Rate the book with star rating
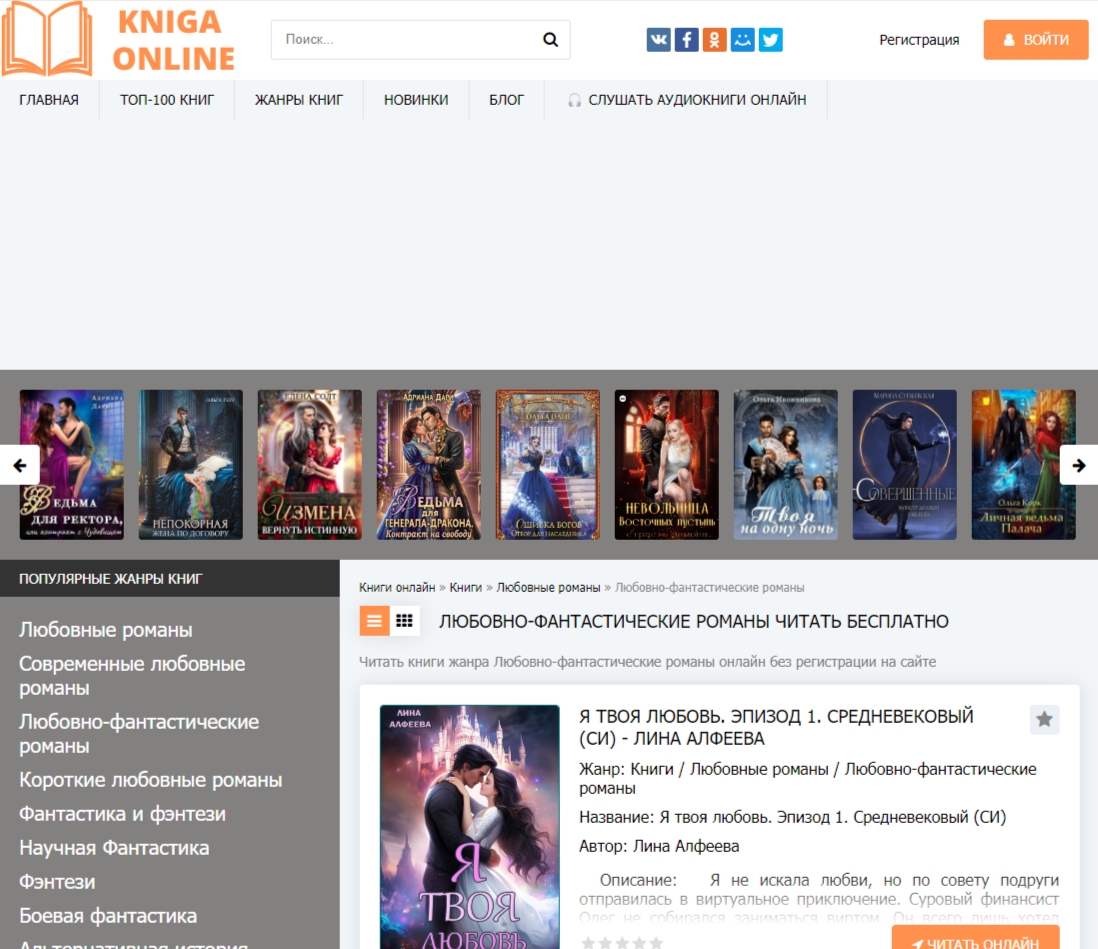Image resolution: width=1098 pixels, height=949 pixels. coord(622,943)
